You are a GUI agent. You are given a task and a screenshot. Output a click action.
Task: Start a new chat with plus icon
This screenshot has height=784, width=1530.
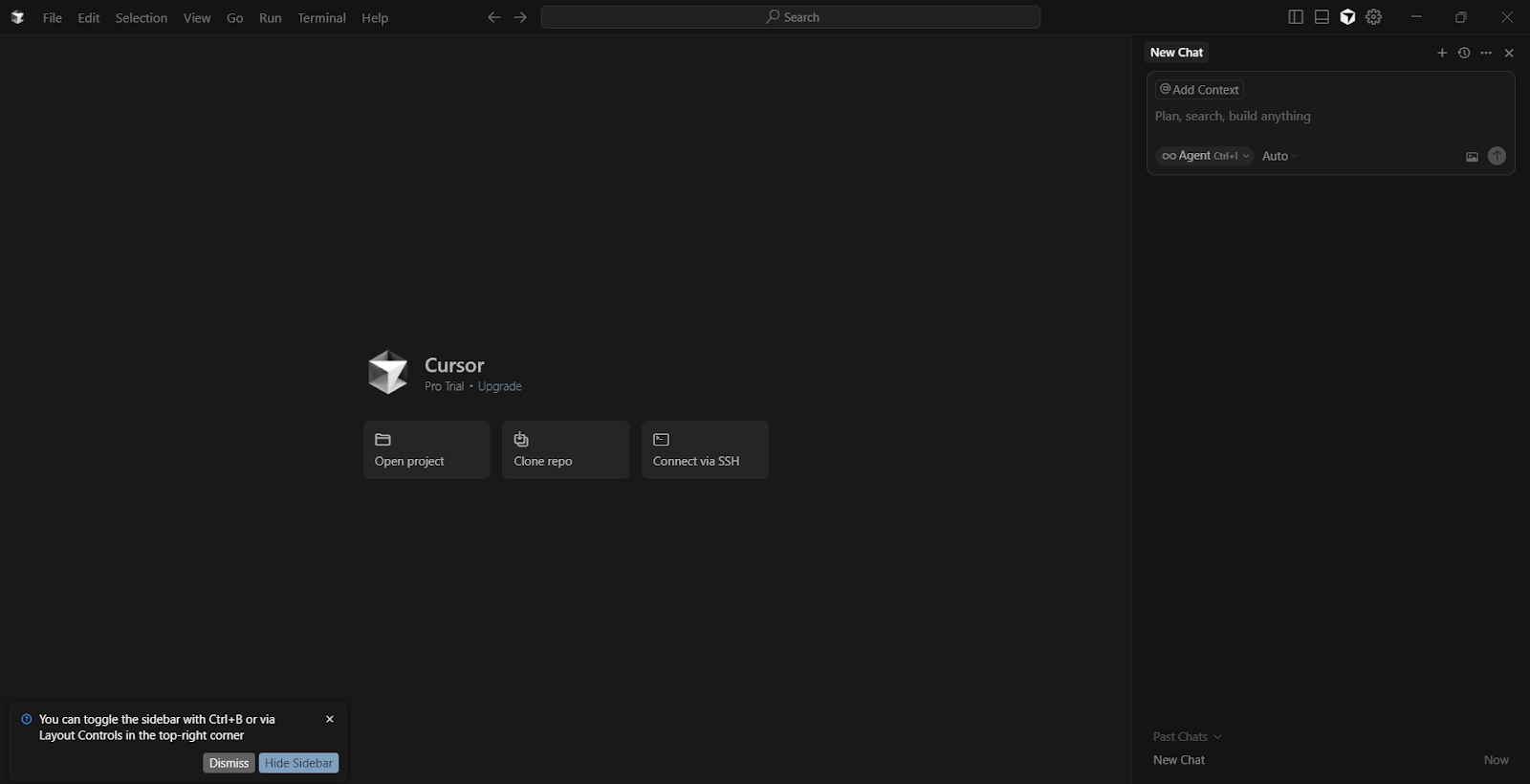[1442, 53]
